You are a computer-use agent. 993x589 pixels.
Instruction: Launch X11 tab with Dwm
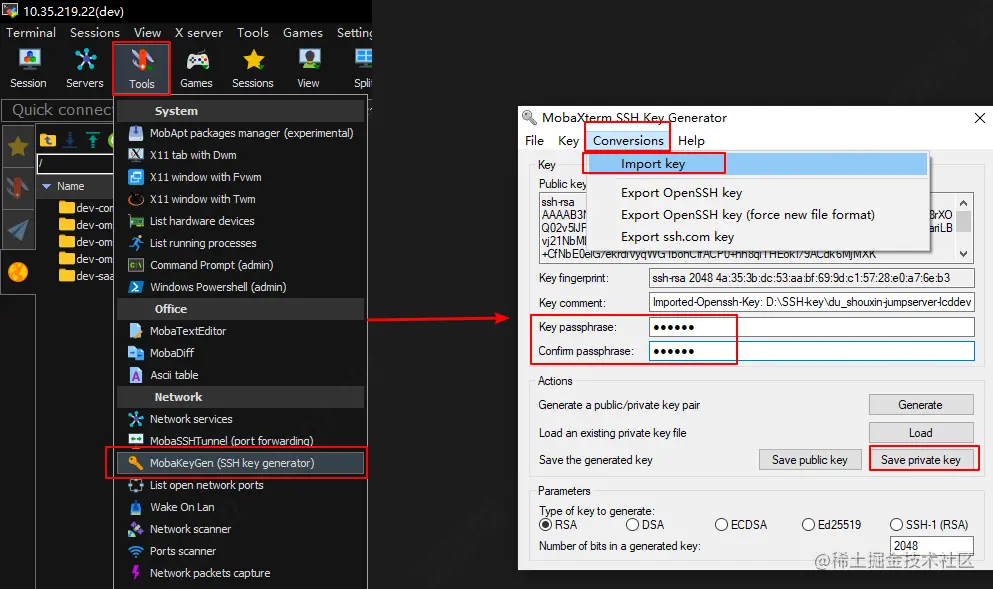[x=241, y=155]
